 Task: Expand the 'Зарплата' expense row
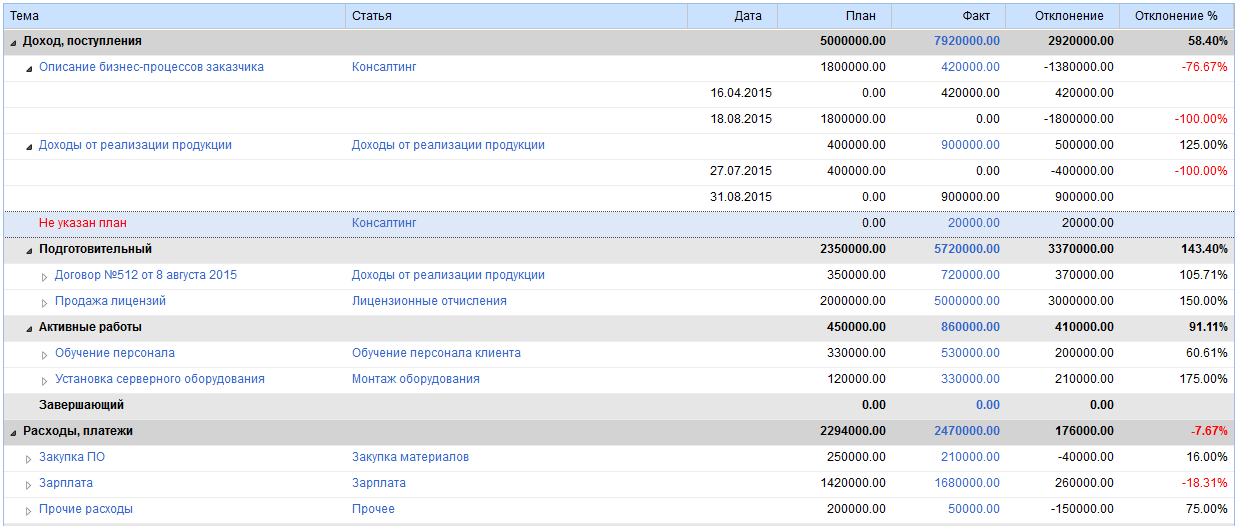coord(29,484)
